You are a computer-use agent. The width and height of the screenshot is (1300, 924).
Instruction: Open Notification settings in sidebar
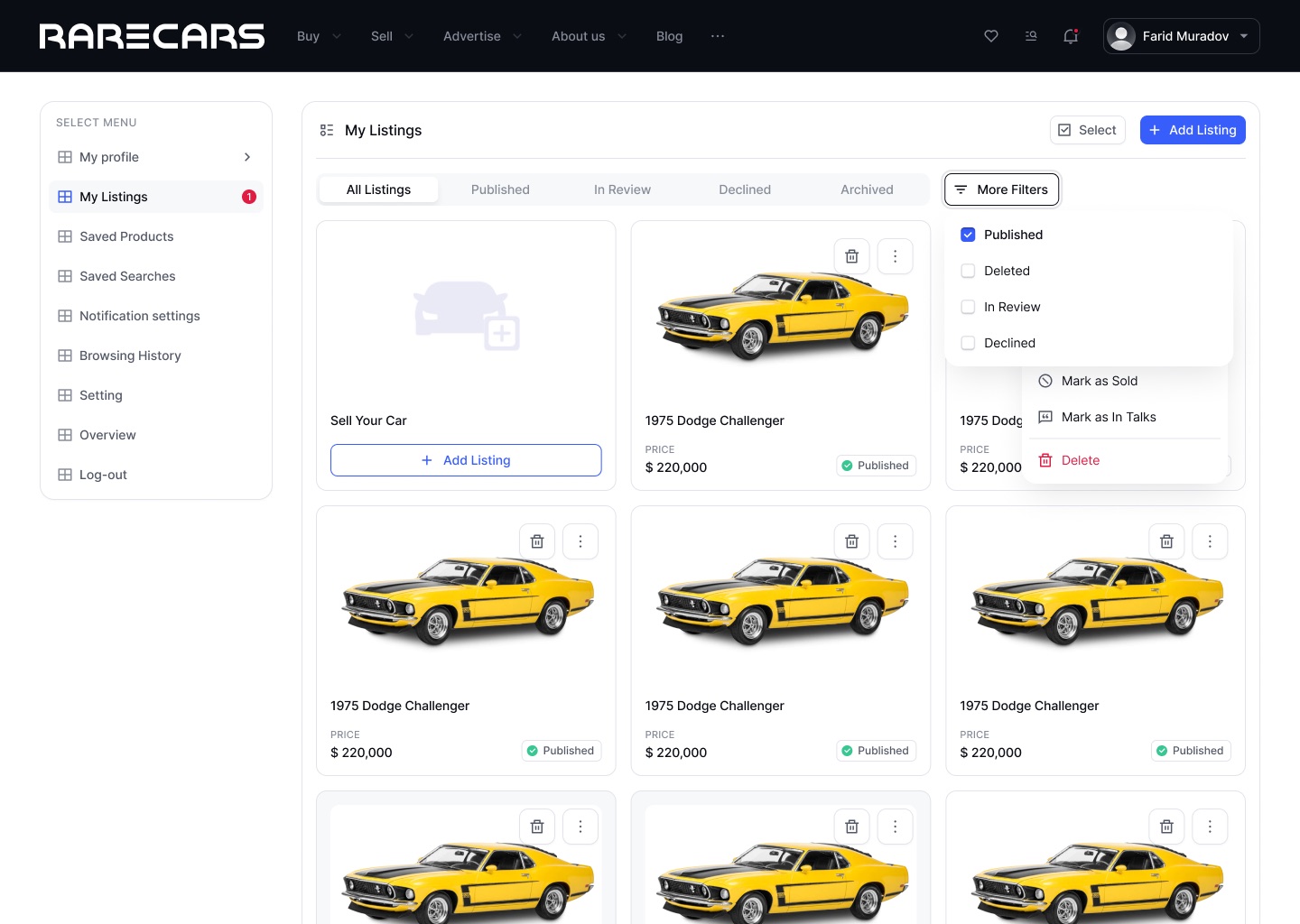[156, 316]
